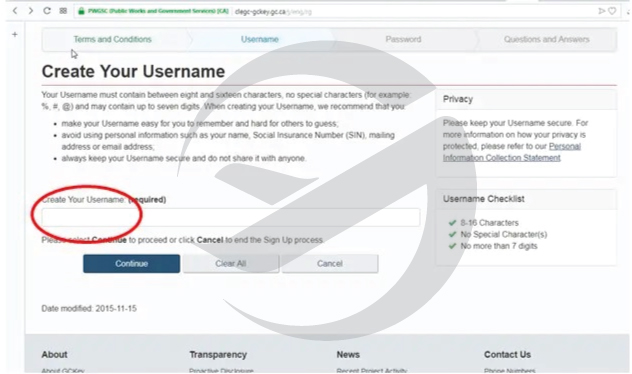Click the browser forward arrow
Screen dimensions: 632x374
pos(31,11)
